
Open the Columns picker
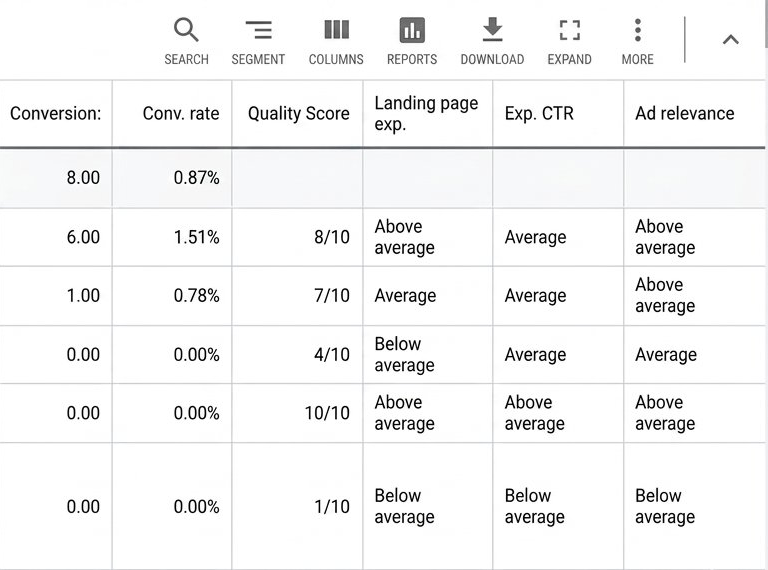[x=336, y=41]
